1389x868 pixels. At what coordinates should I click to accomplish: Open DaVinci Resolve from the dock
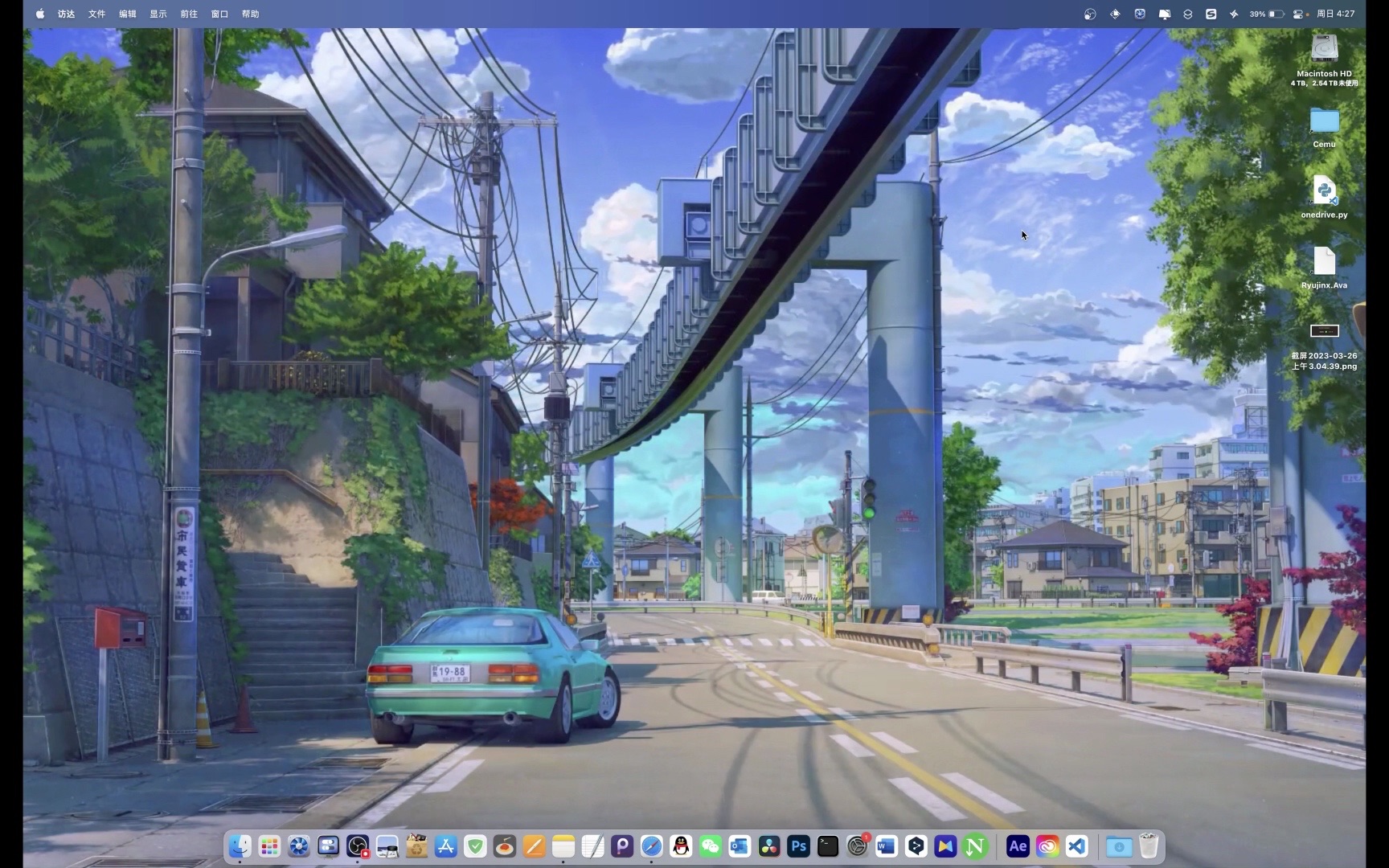(x=769, y=846)
